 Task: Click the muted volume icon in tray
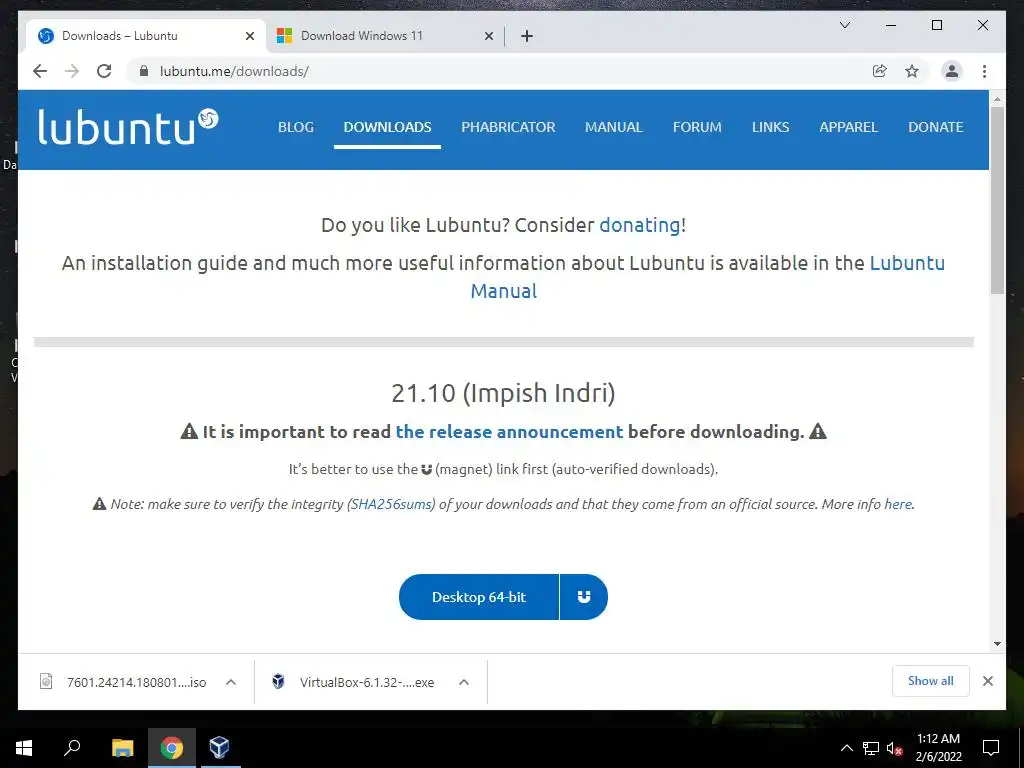(895, 748)
